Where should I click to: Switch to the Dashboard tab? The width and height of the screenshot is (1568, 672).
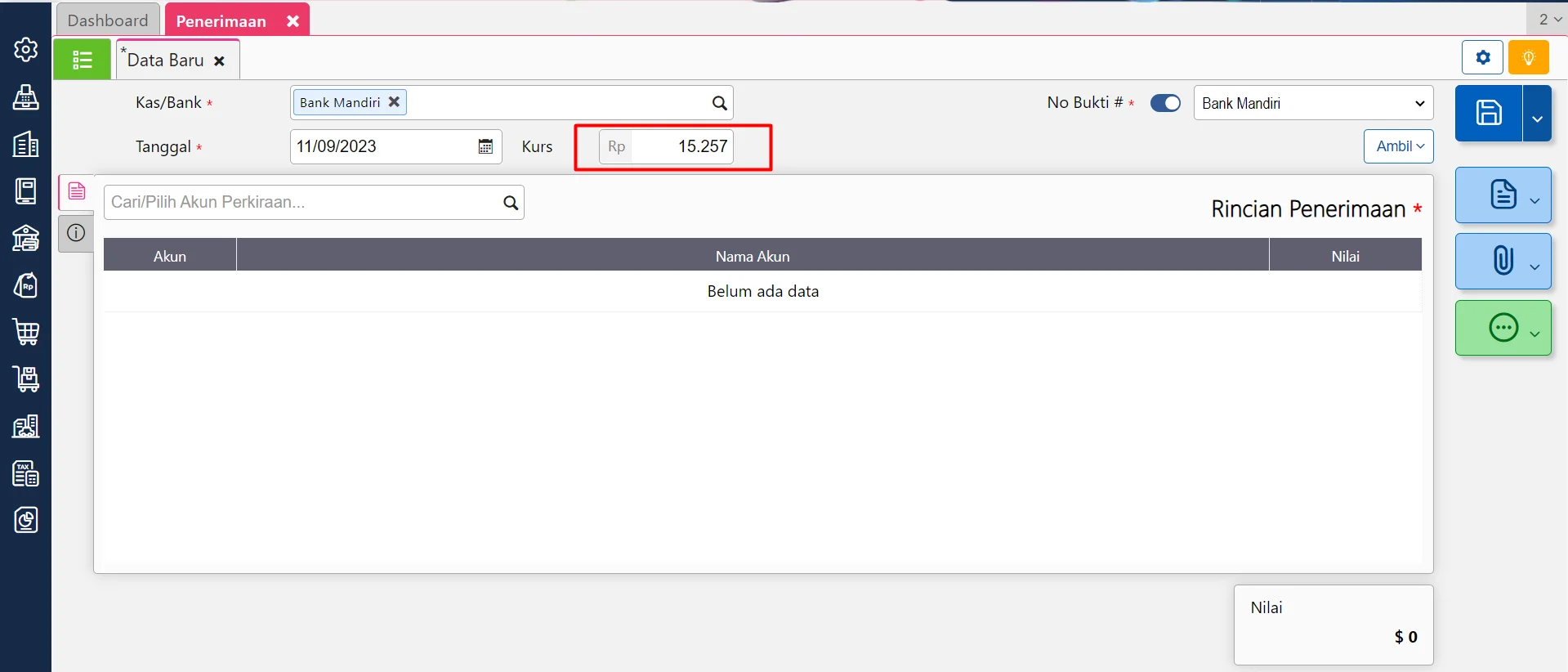click(108, 20)
